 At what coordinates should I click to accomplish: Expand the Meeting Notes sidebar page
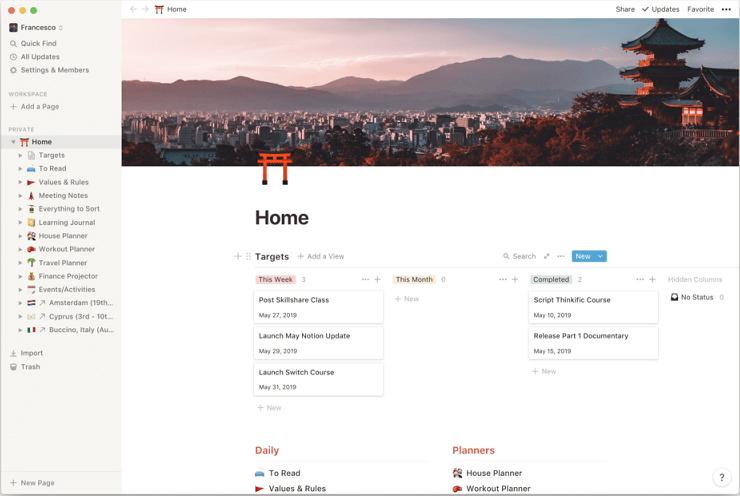click(x=20, y=195)
